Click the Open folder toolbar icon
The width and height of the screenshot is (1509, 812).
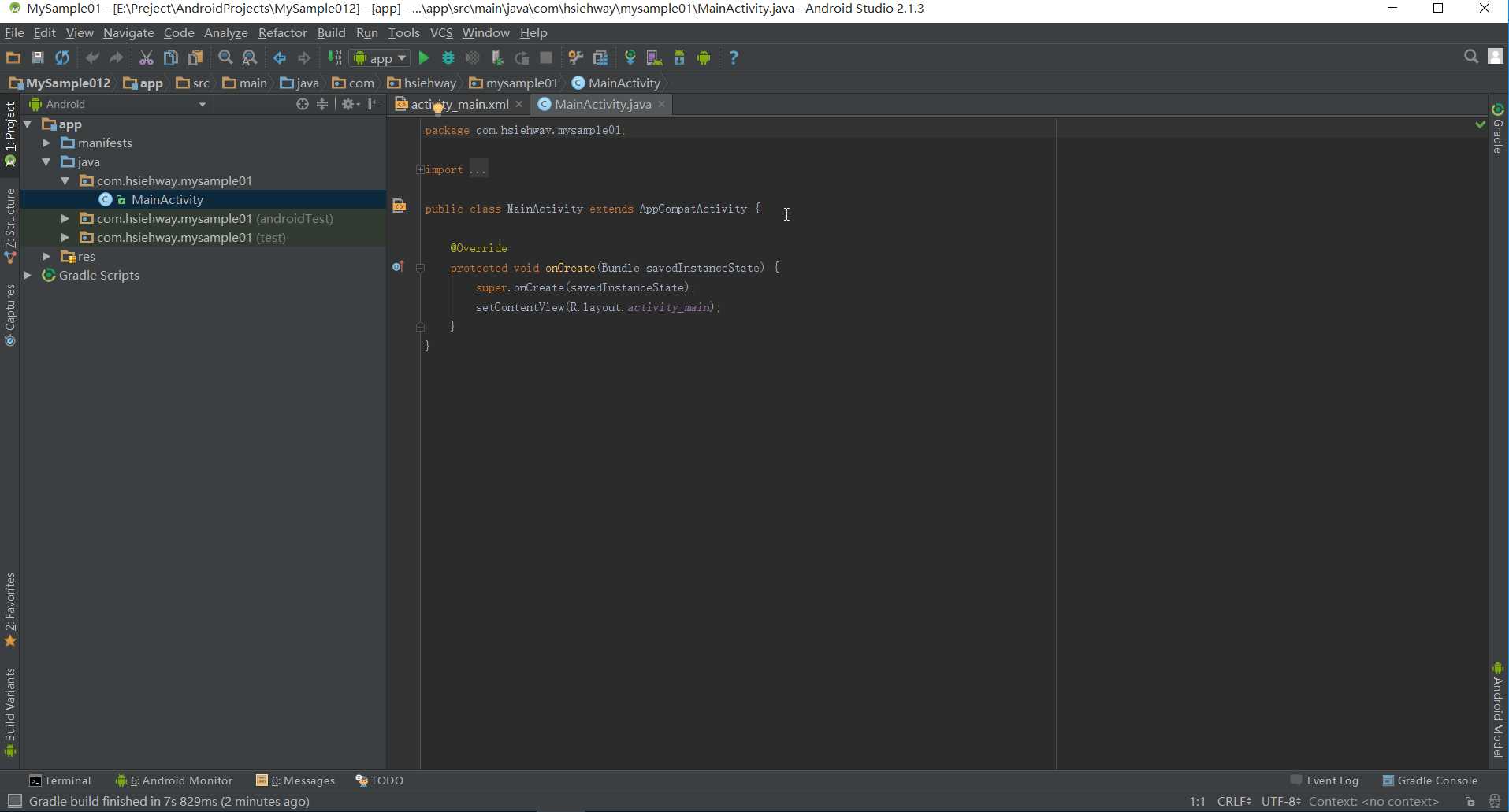13,57
